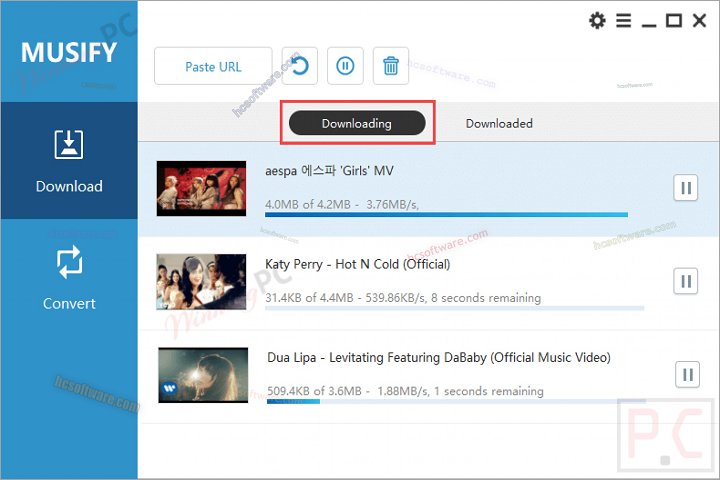Pause all downloads from the toolbar

coord(345,67)
